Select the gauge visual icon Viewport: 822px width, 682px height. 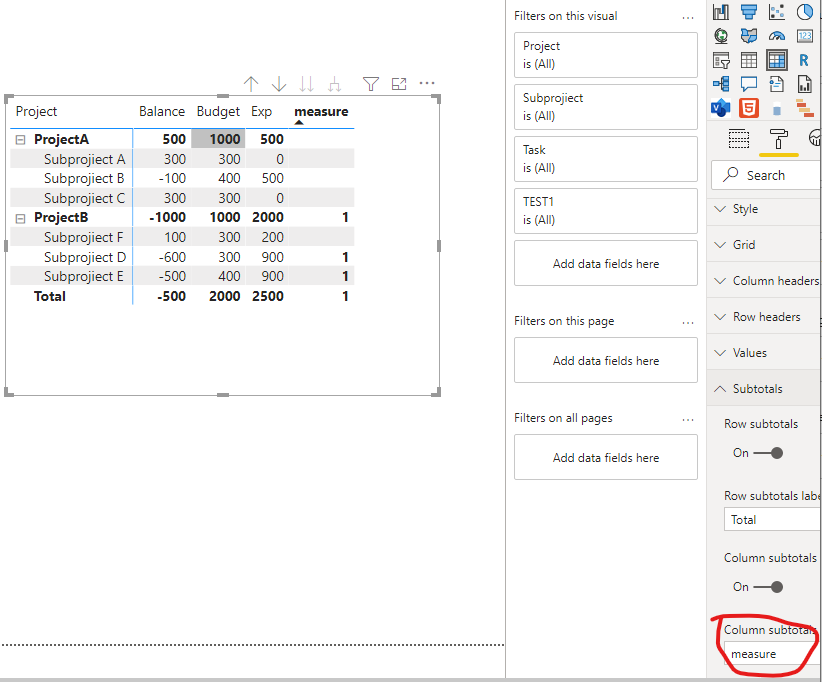coord(777,36)
